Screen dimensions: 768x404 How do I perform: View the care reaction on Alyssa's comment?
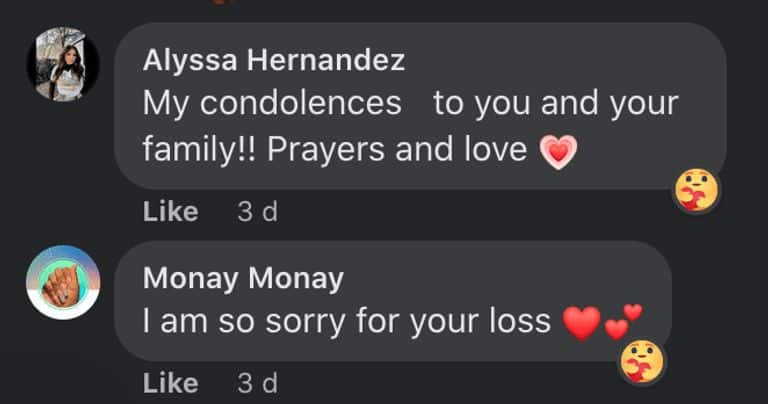coord(696,190)
